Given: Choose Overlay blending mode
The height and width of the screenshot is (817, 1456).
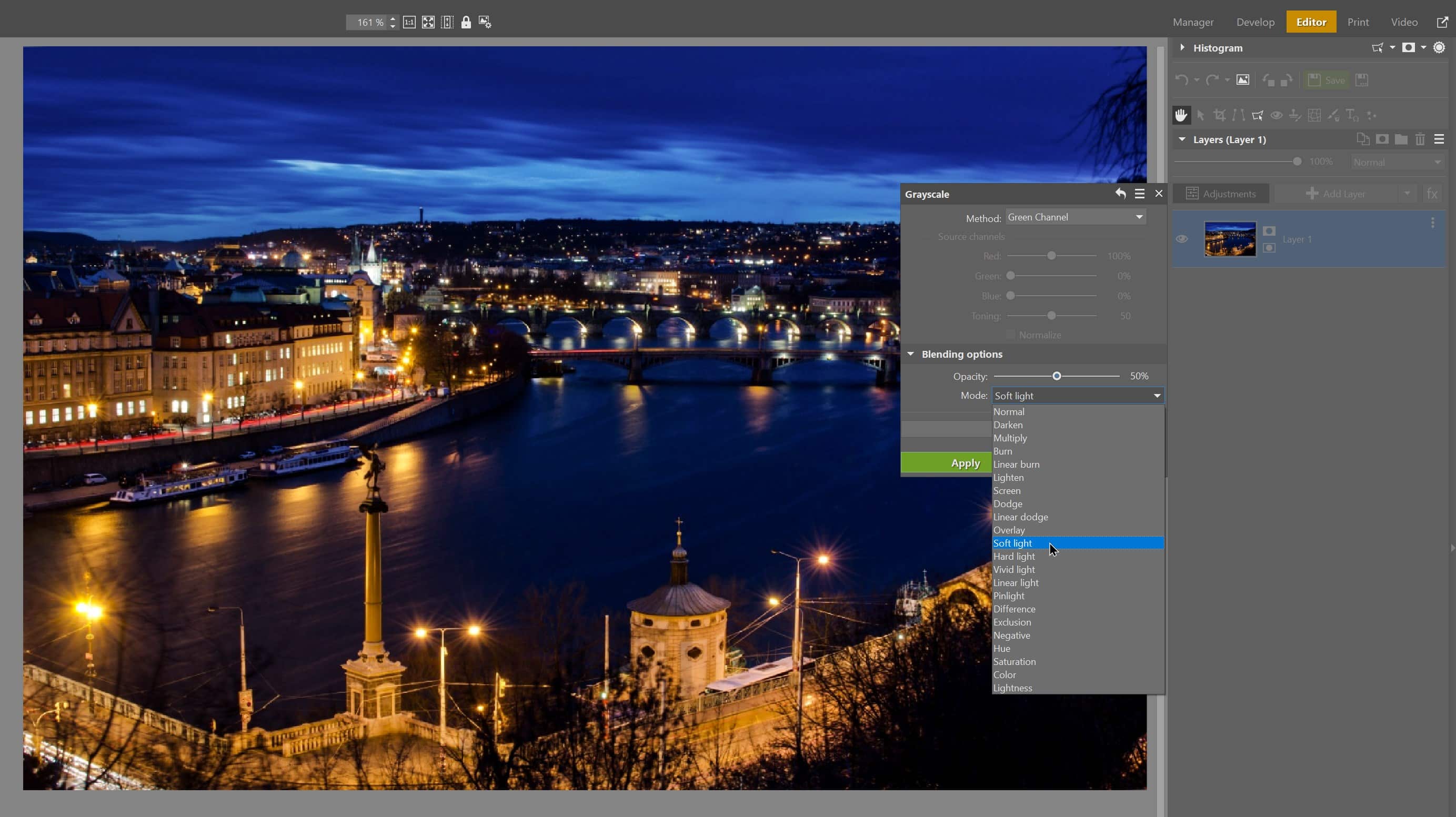Looking at the screenshot, I should (x=1077, y=530).
